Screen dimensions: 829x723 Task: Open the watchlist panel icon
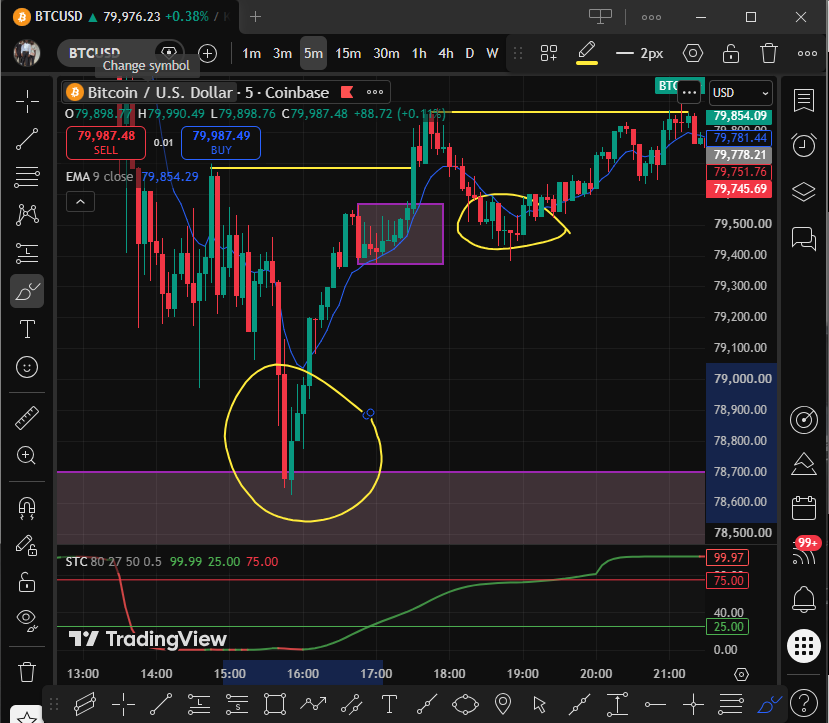point(804,100)
